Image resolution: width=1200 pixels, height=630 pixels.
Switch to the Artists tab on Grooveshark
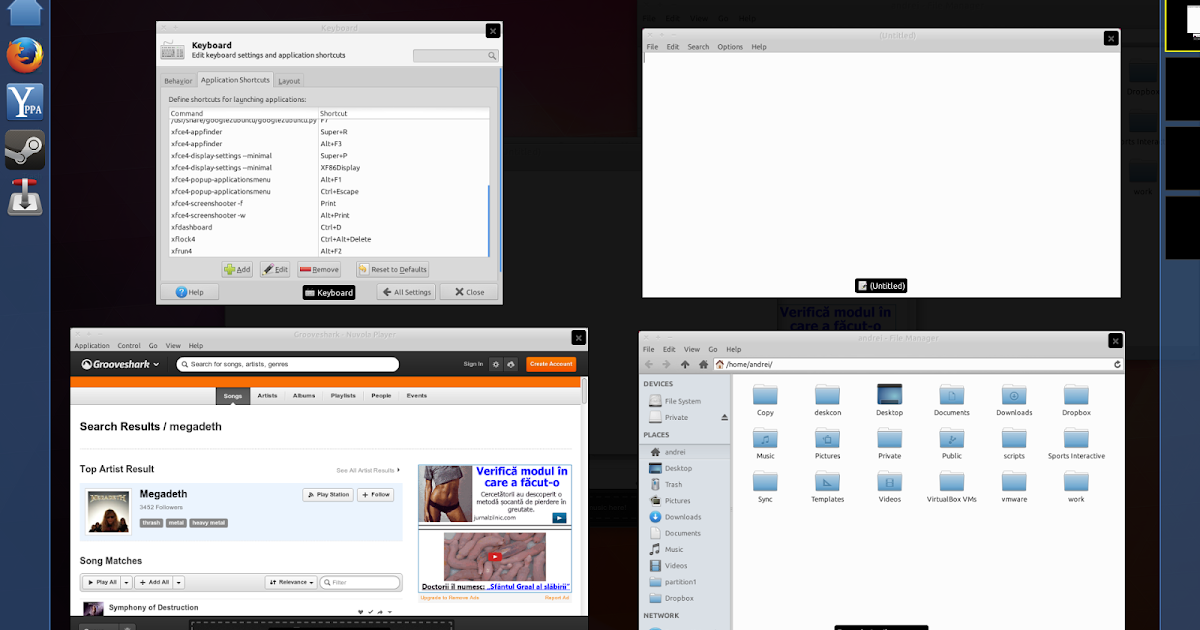tap(267, 395)
